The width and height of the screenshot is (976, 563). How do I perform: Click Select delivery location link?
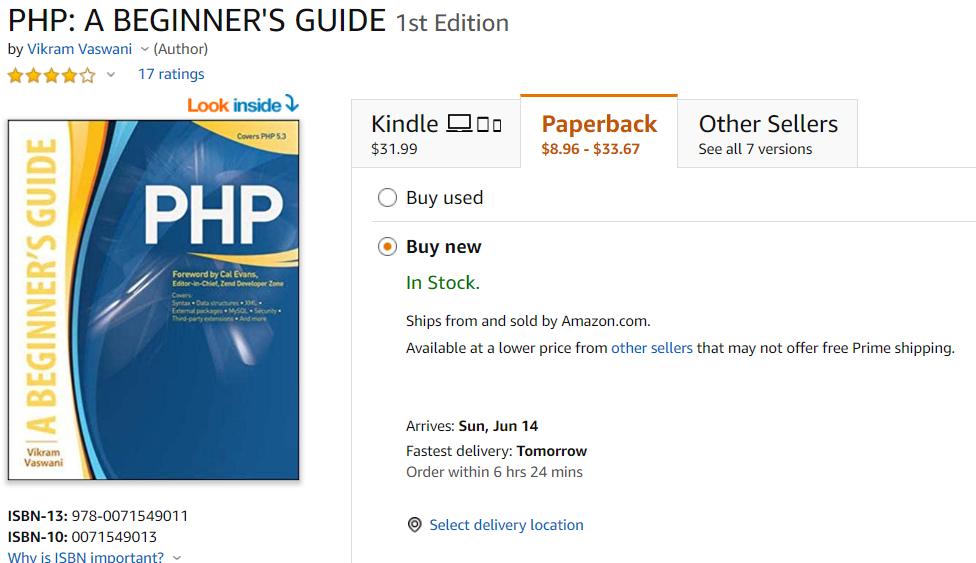(x=507, y=525)
